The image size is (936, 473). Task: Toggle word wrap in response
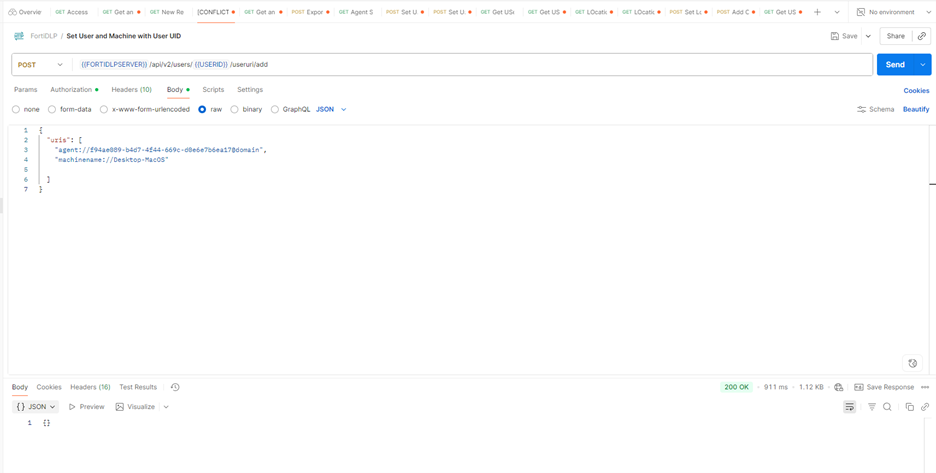point(849,407)
